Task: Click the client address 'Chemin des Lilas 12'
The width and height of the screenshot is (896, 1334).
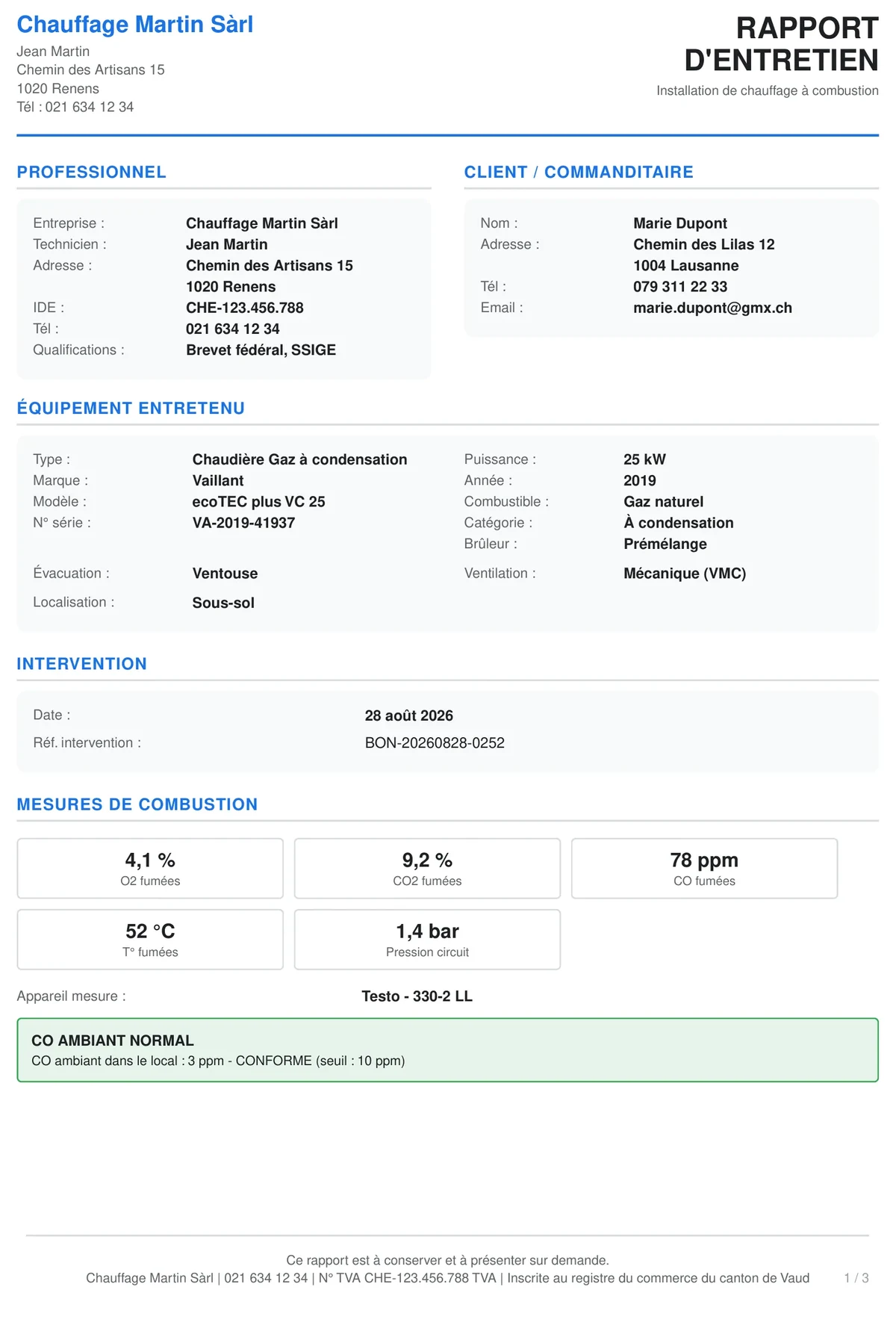Action: (x=704, y=244)
